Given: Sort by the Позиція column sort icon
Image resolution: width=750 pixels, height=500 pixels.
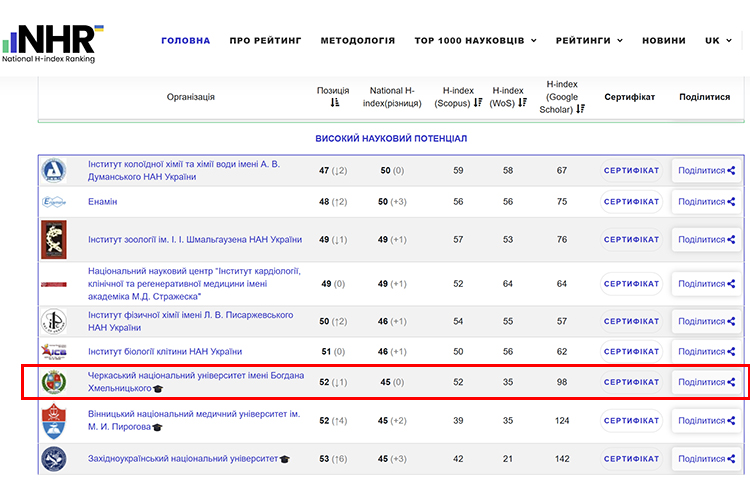Looking at the screenshot, I should pos(335,102).
